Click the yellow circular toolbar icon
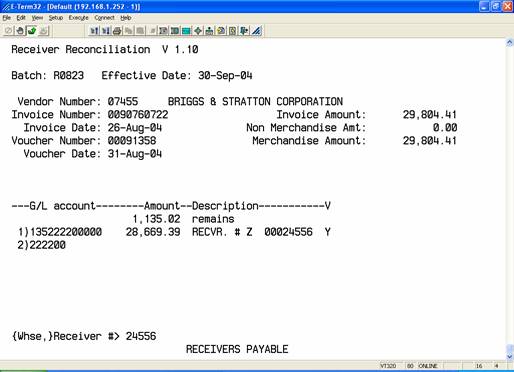 coord(221,31)
